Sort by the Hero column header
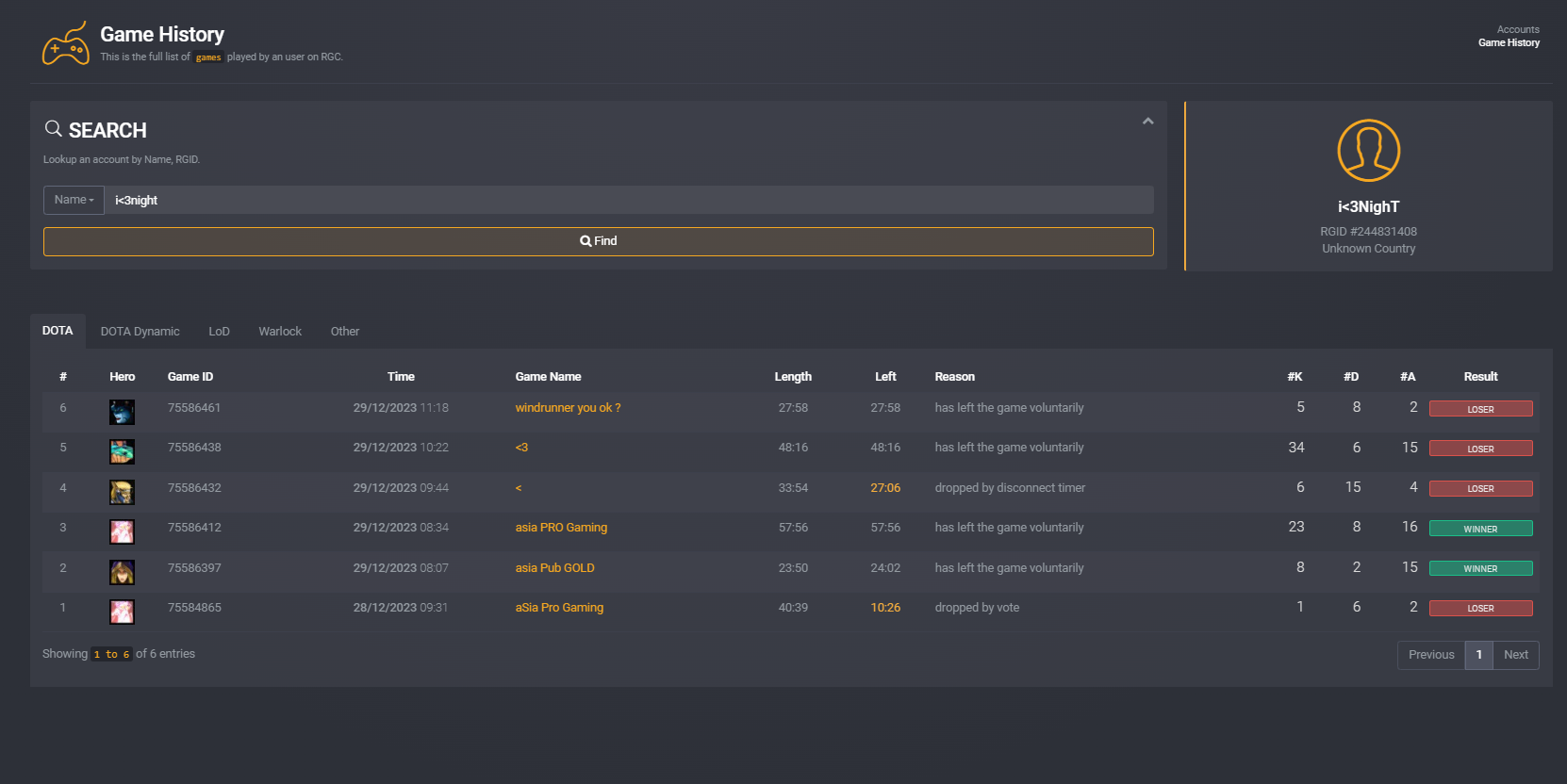Viewport: 1567px width, 784px height. click(122, 377)
